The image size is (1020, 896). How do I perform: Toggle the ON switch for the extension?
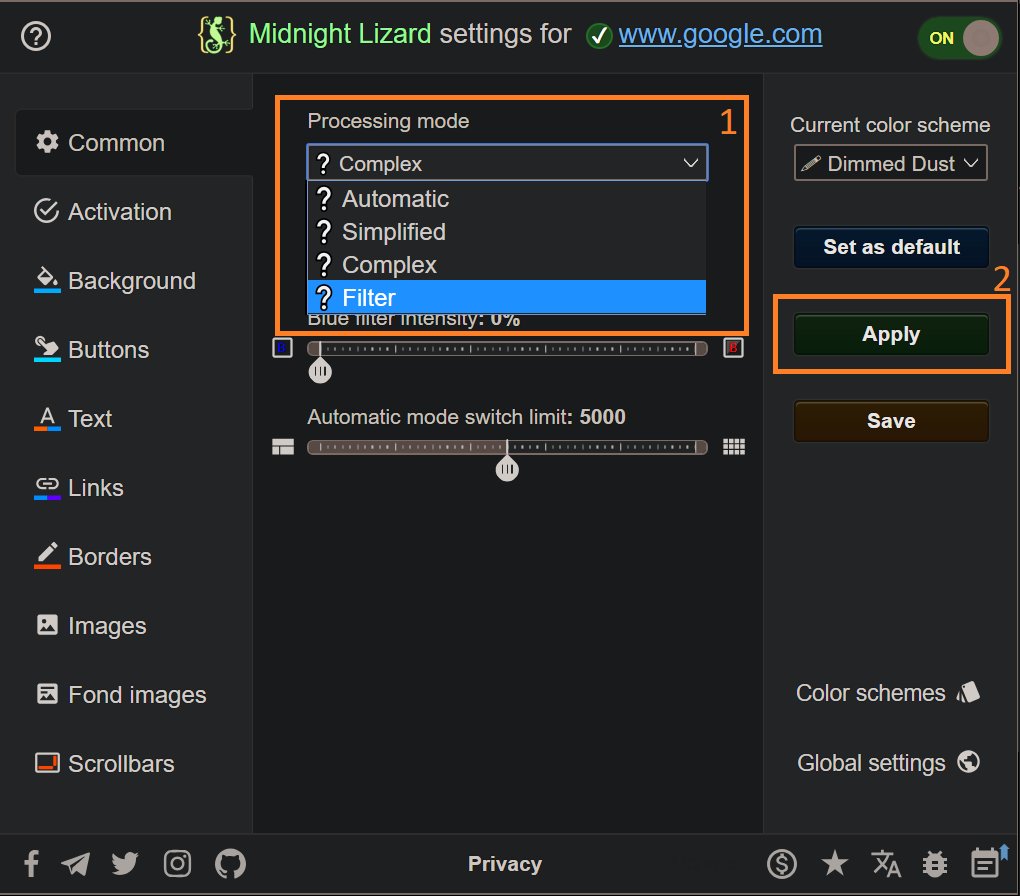961,38
